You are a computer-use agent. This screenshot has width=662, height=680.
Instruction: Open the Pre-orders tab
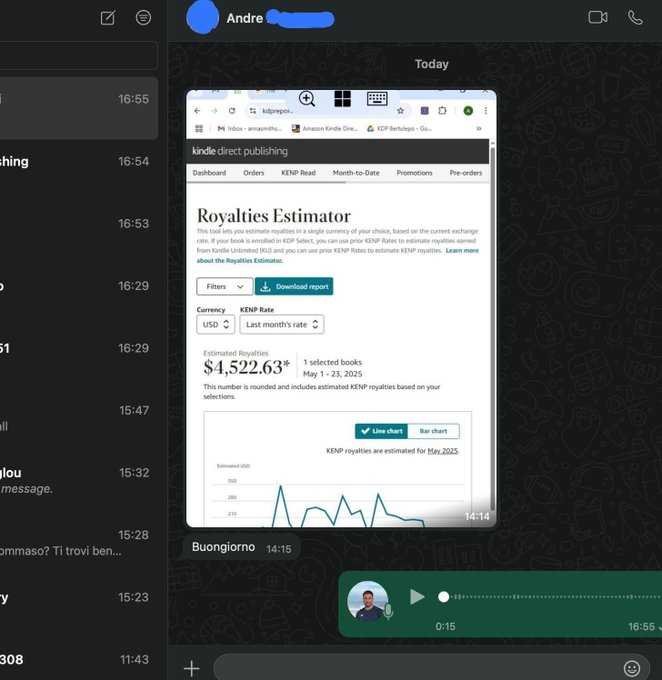point(465,173)
